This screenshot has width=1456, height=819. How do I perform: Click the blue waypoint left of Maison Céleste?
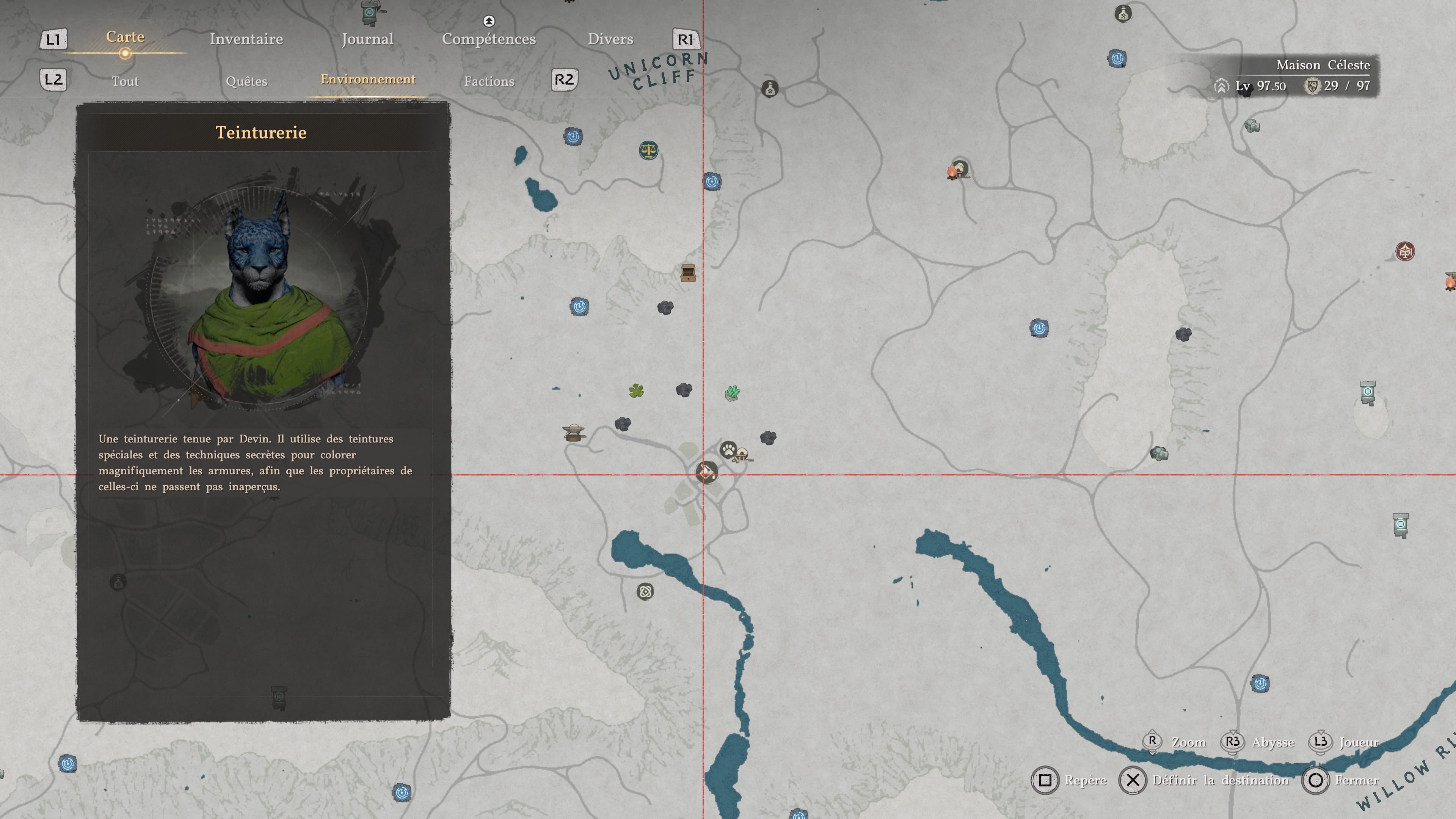(x=1117, y=58)
